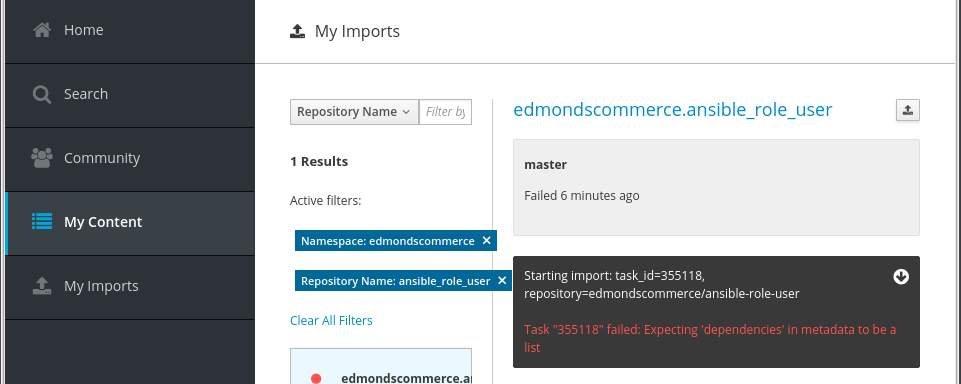Click the My Content list icon
Image resolution: width=961 pixels, height=384 pixels.
pos(42,222)
